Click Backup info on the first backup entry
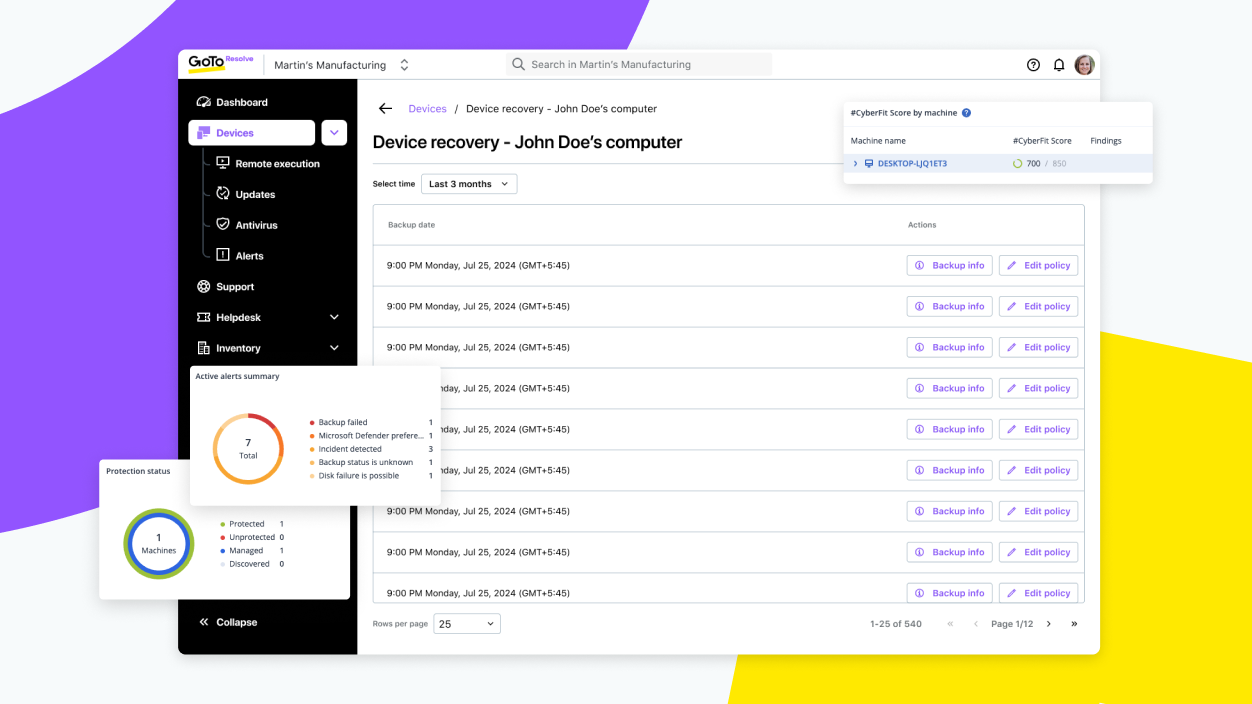Image resolution: width=1252 pixels, height=704 pixels. click(x=948, y=265)
